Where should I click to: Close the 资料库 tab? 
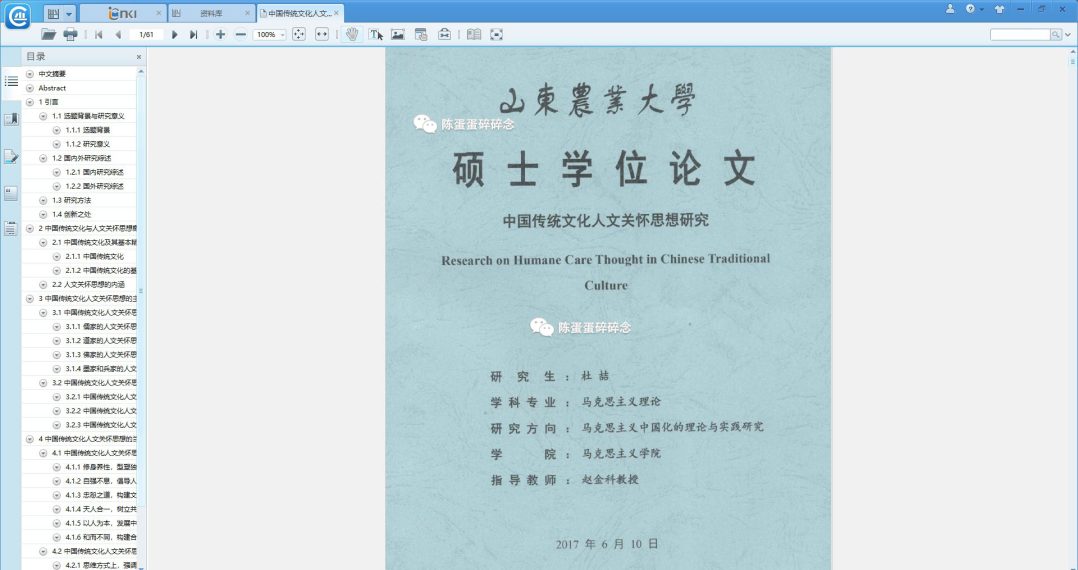[248, 13]
